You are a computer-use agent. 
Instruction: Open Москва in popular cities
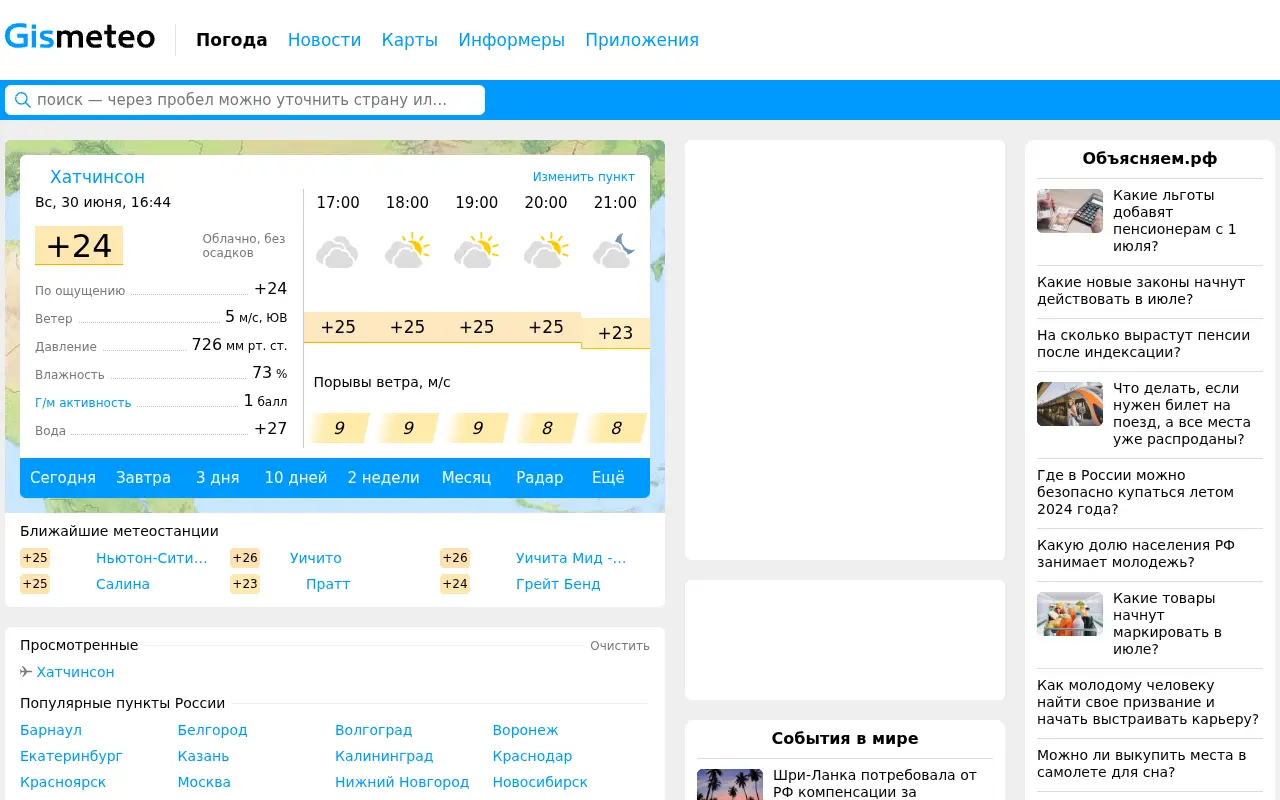pos(204,782)
